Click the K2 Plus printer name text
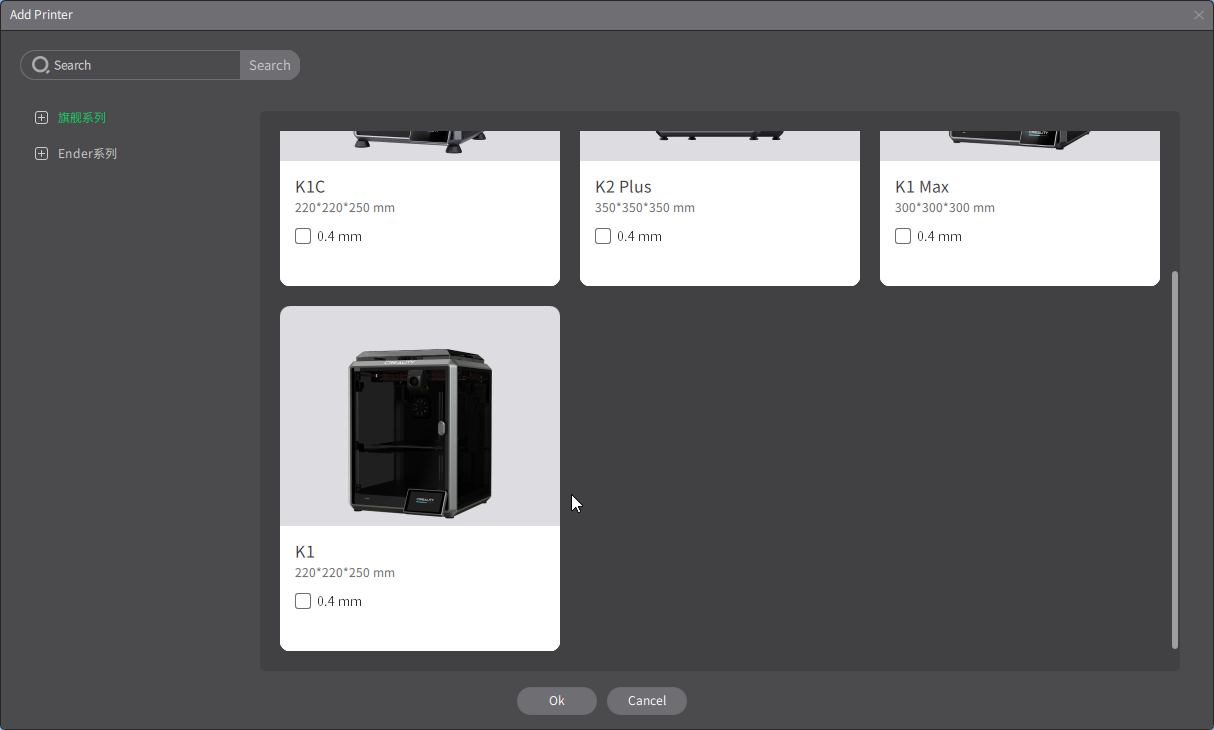The height and width of the screenshot is (730, 1214). coord(623,187)
